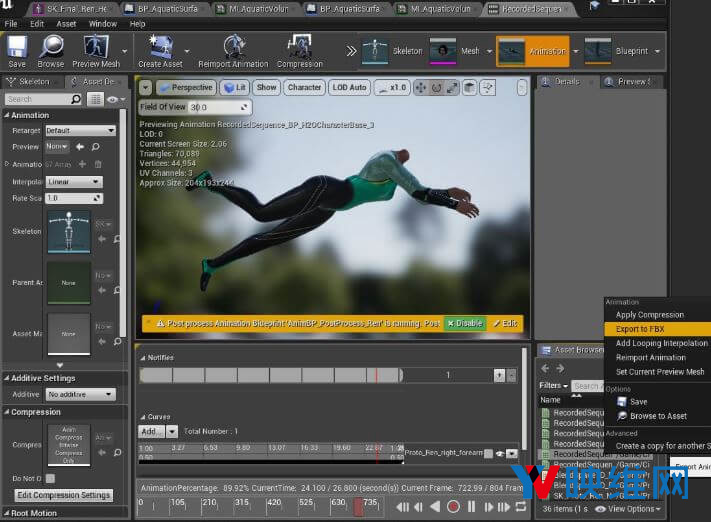
Task: Toggle the property matrix grid button
Action: [x=96, y=99]
